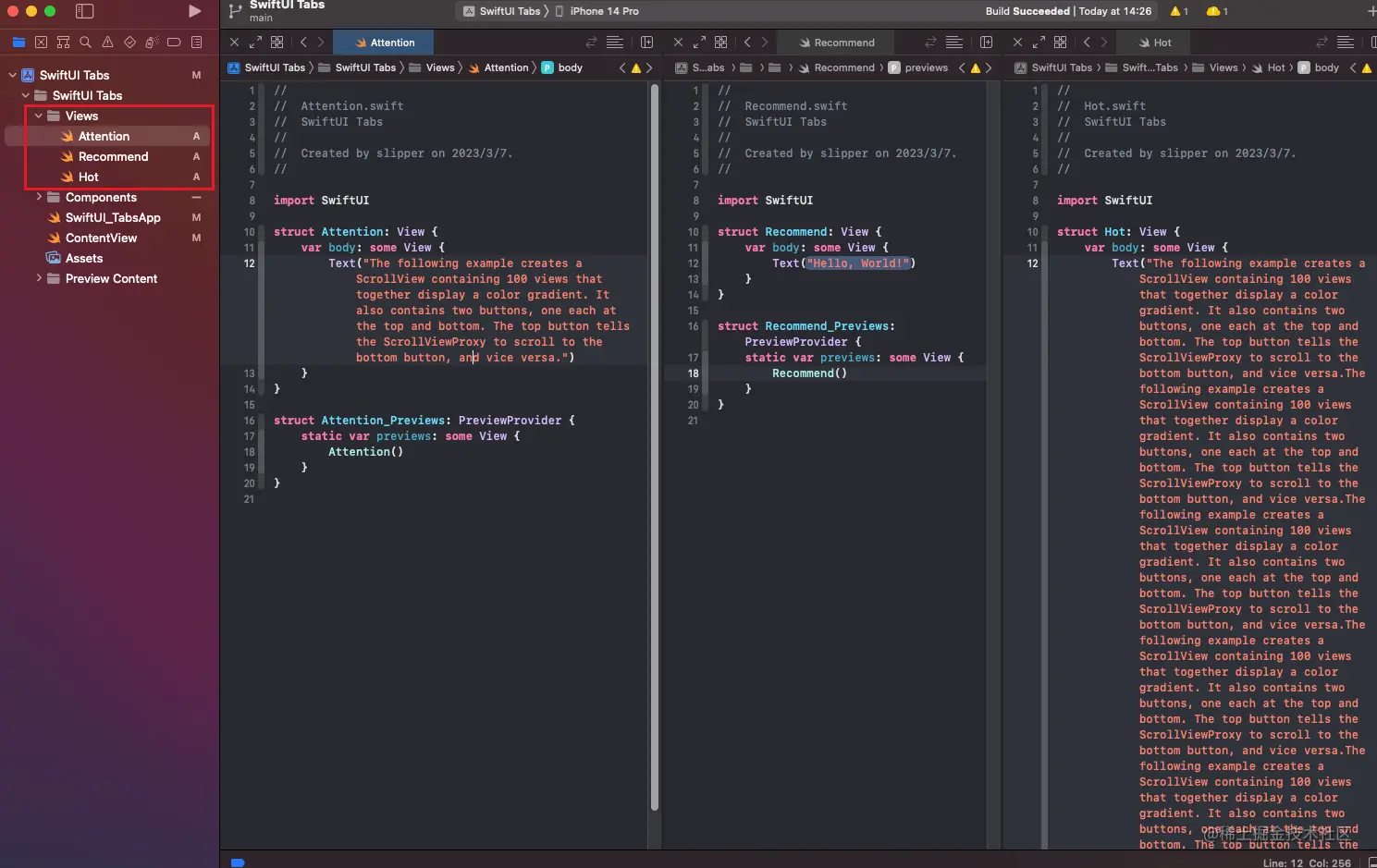1377x868 pixels.
Task: Expand Hot editor to focus mode
Action: click(1039, 43)
